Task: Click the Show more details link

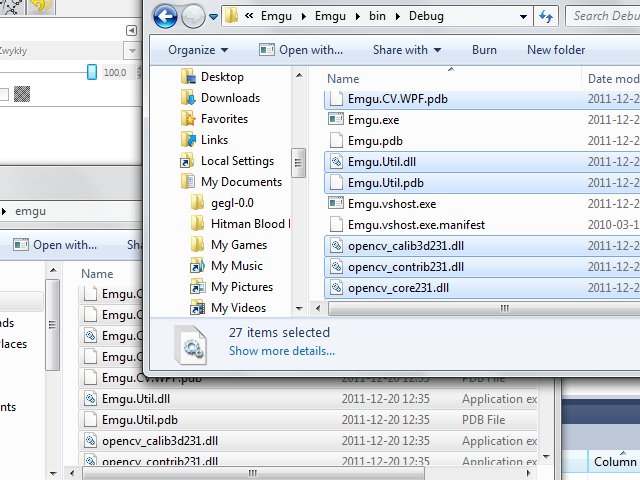Action: coord(282,351)
